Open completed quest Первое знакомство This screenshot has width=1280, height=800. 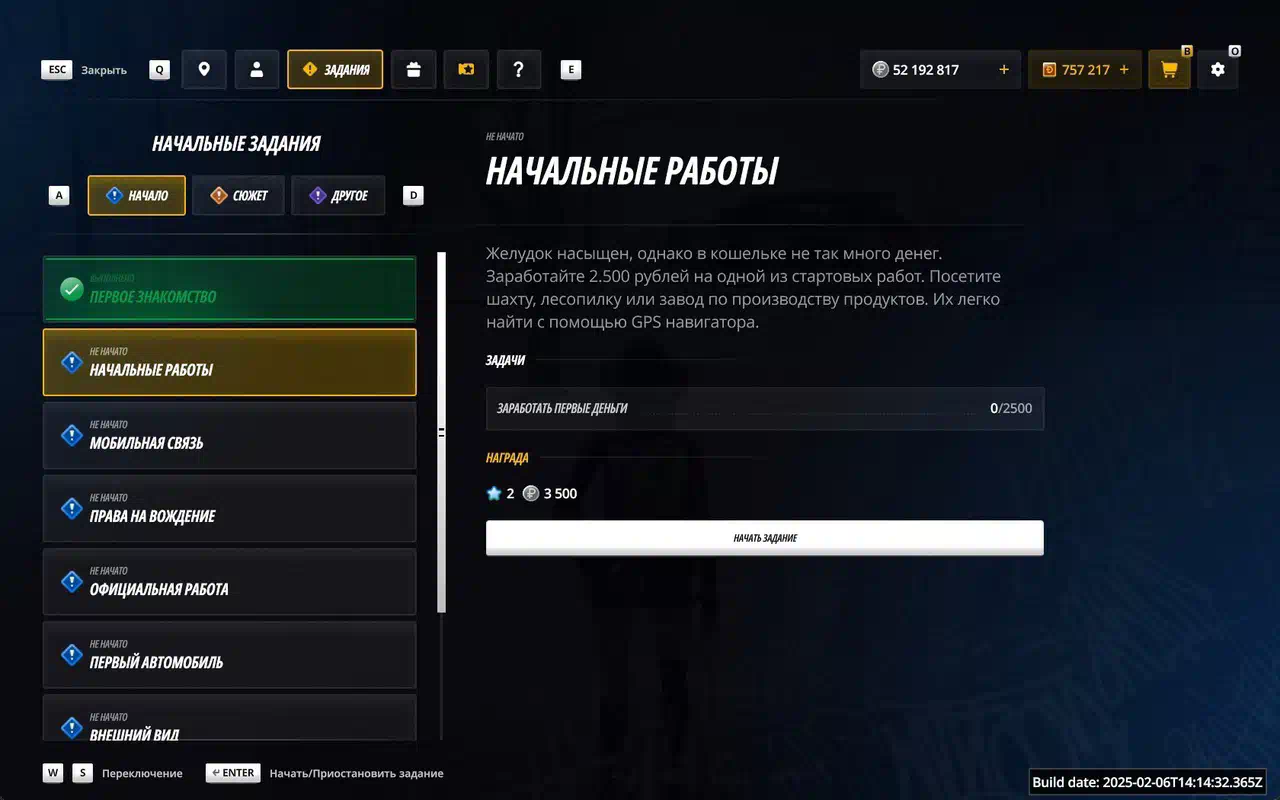(229, 289)
